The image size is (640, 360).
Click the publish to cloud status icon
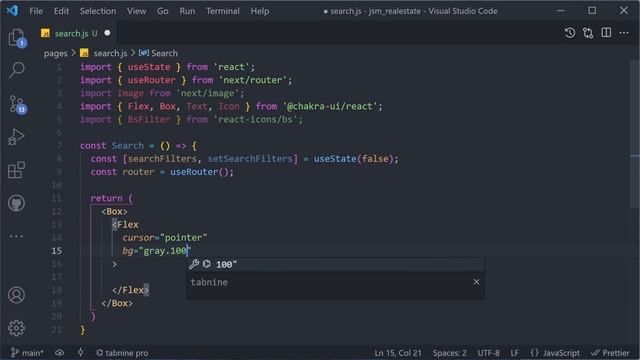[60, 353]
